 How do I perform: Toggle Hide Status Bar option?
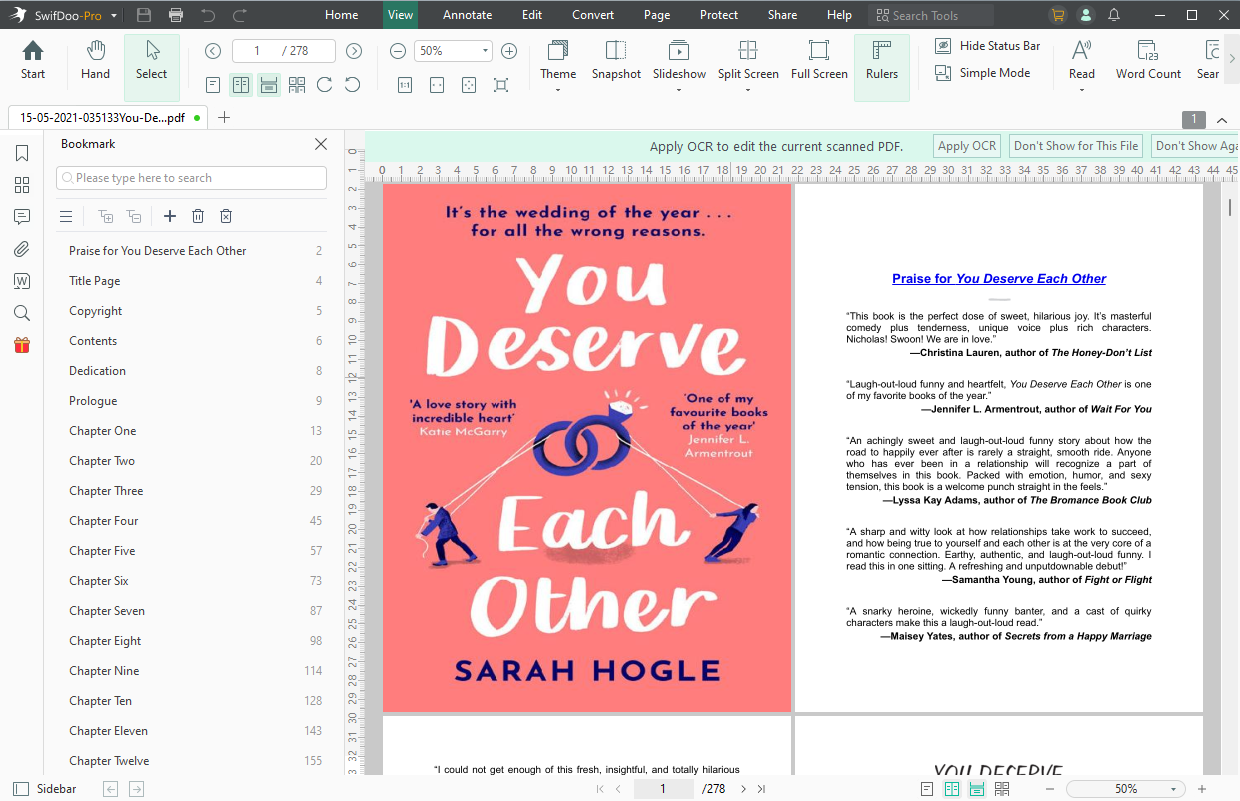pyautogui.click(x=987, y=46)
